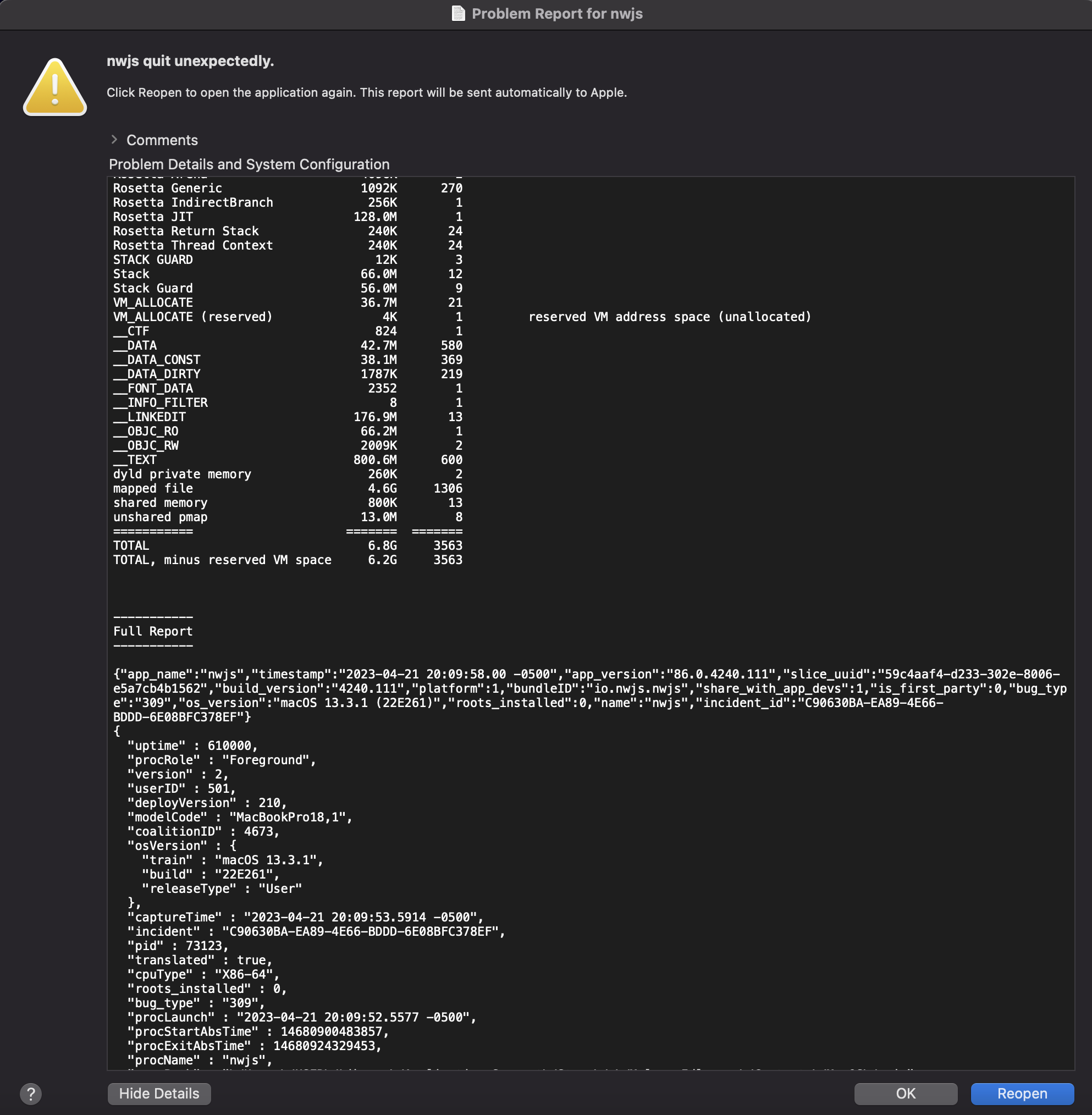Click the '__CTF' row
Viewport: 1092px width, 1115px height.
[288, 331]
